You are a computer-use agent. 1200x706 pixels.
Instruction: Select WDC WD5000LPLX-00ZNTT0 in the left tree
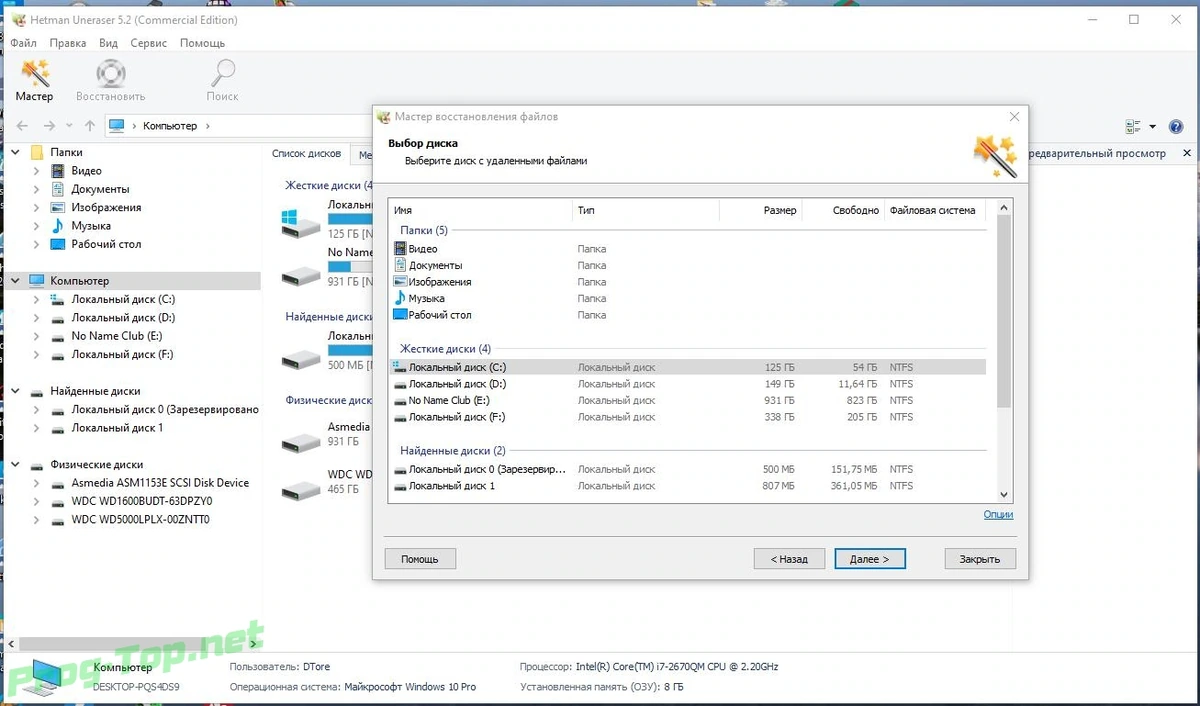(x=140, y=520)
